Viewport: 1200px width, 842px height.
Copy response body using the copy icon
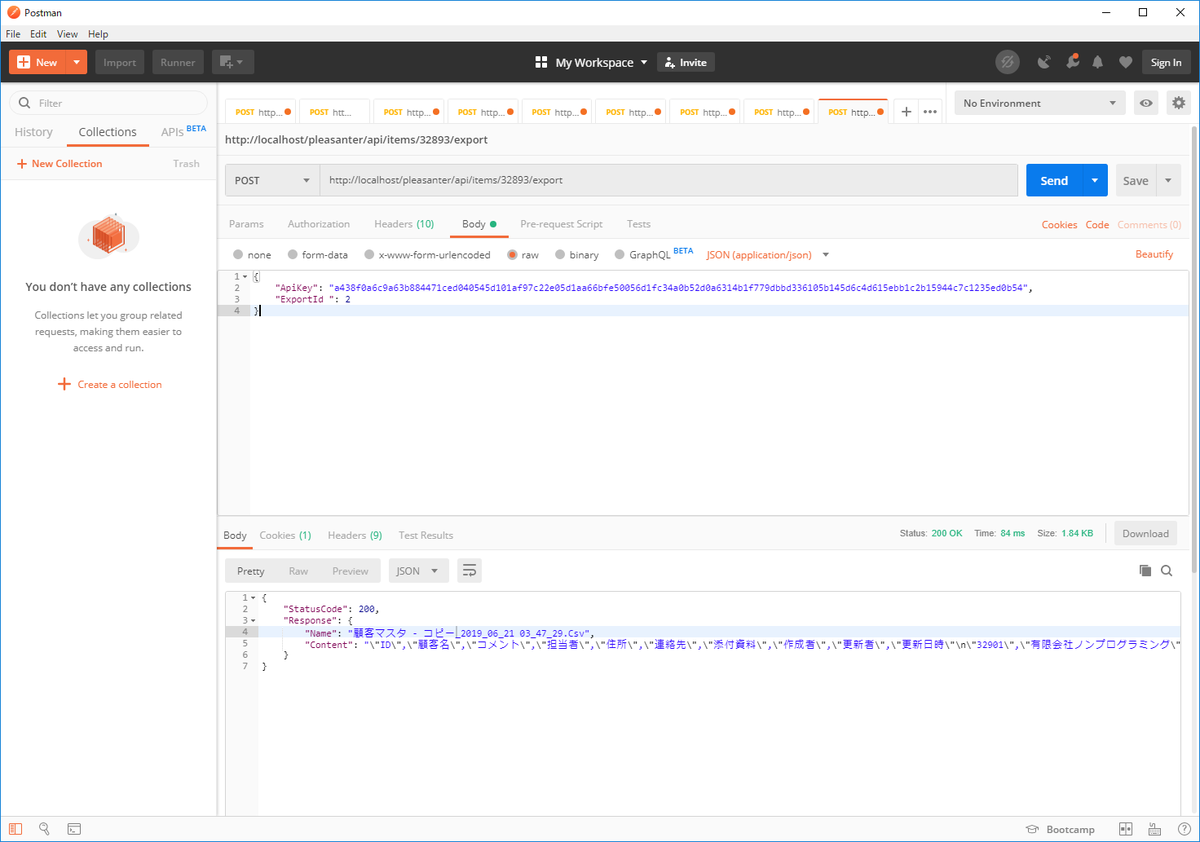click(x=1144, y=570)
